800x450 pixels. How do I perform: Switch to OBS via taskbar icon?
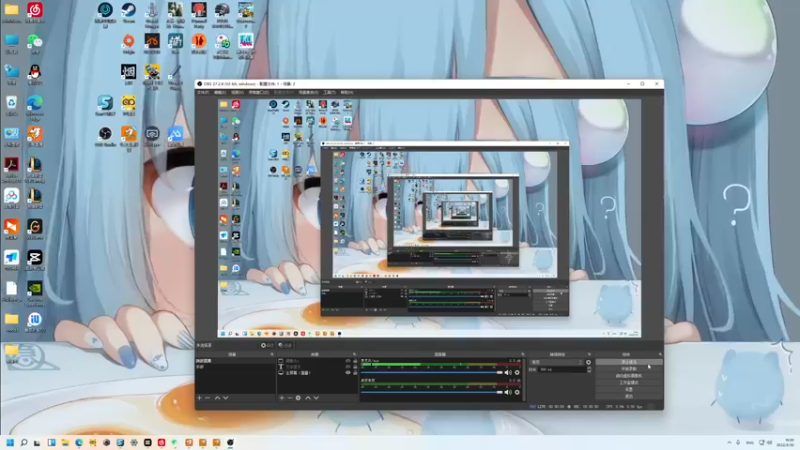tap(230, 442)
